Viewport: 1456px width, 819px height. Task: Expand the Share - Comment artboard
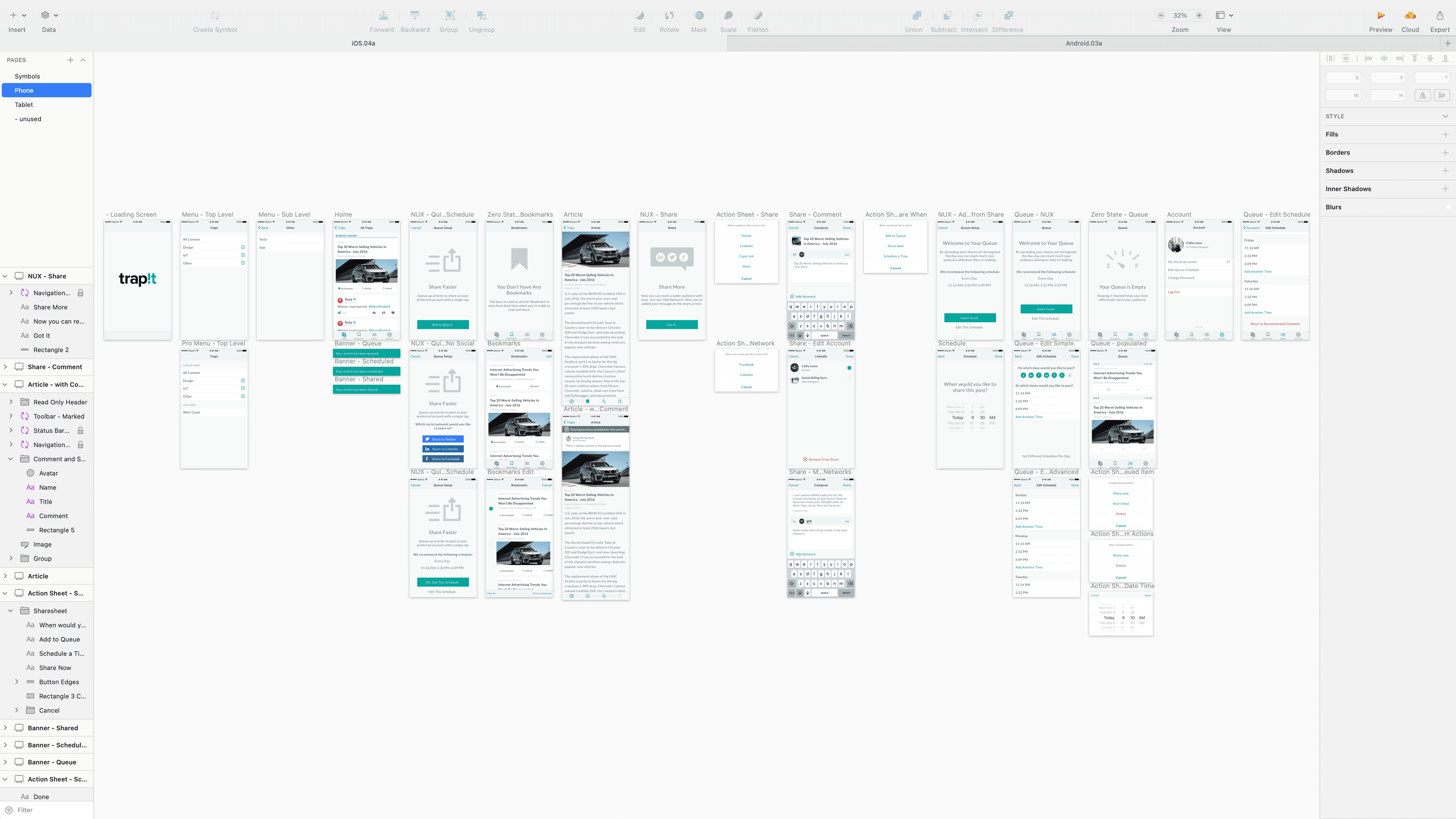(x=5, y=367)
